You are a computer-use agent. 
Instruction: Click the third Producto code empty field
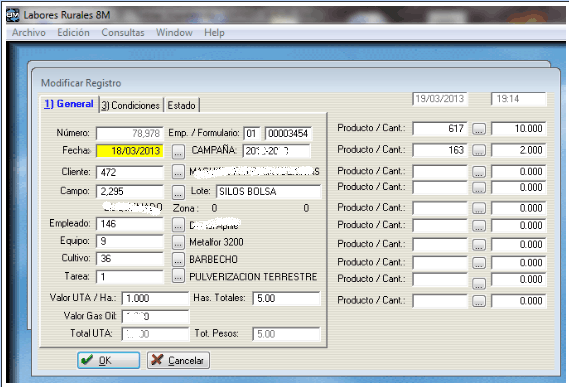click(x=440, y=171)
